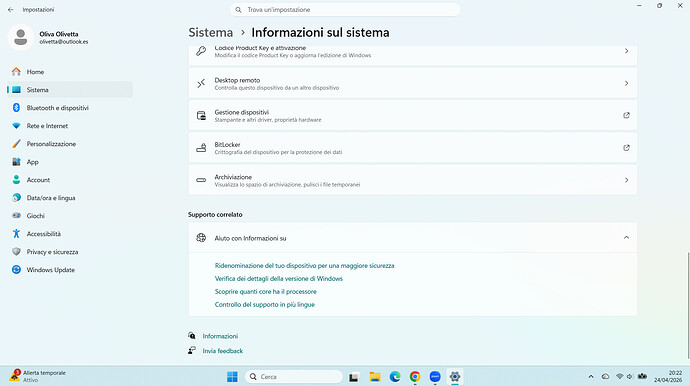Open Rete e Internet settings

tap(70, 126)
